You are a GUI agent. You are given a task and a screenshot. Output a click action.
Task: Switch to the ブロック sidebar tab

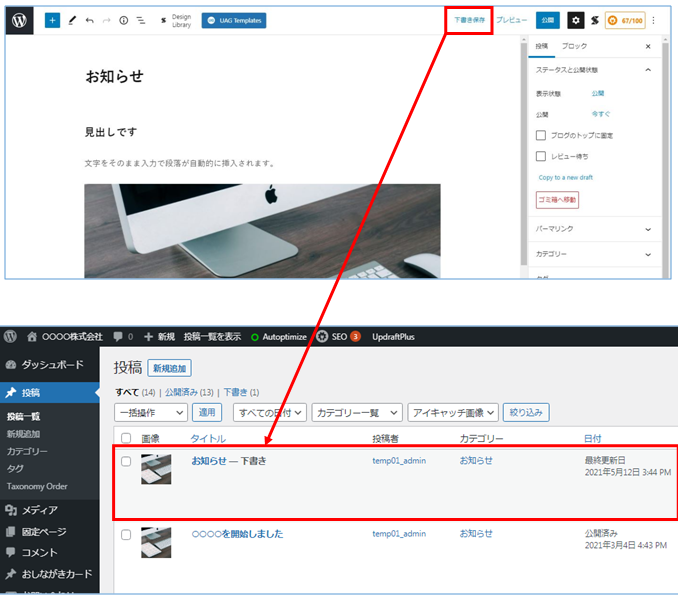pos(574,46)
